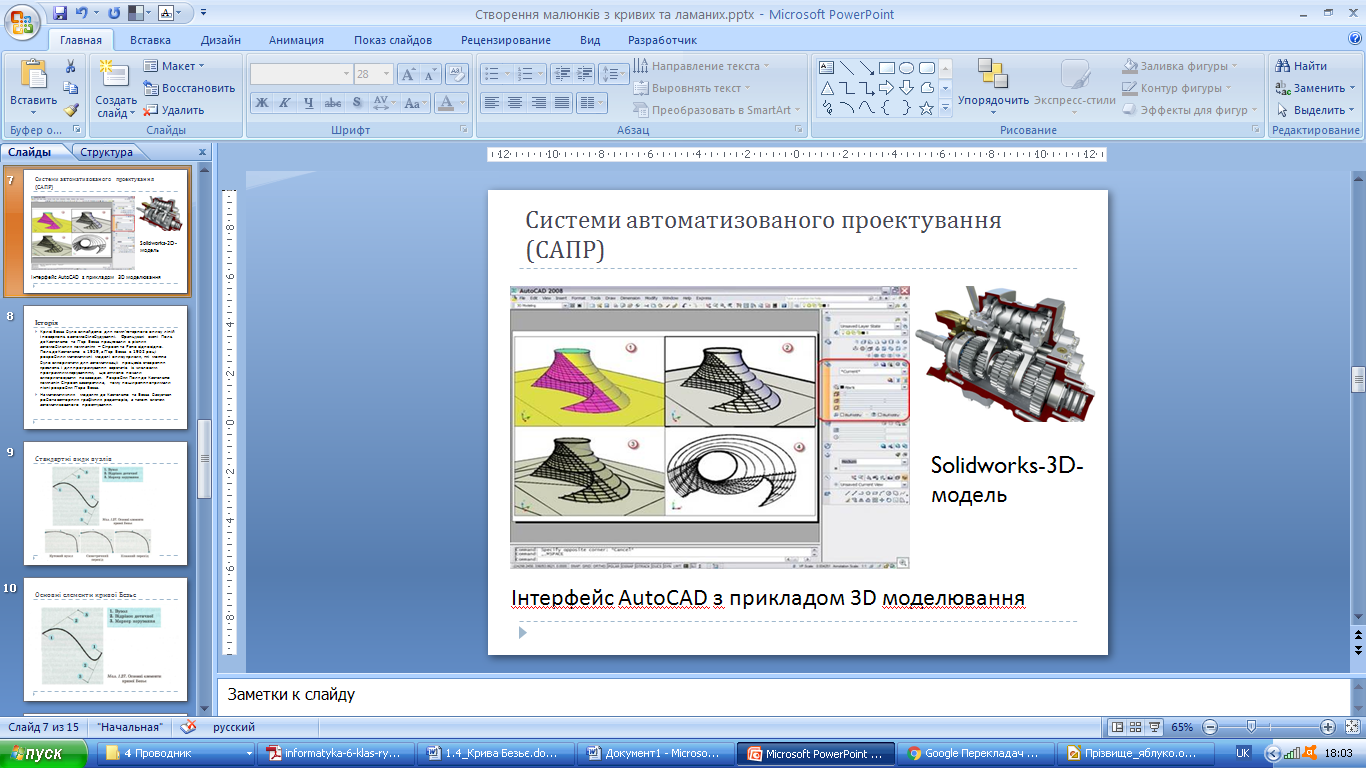Toggle italic formatting К
Screen dimensions: 1366x768
pyautogui.click(x=285, y=102)
